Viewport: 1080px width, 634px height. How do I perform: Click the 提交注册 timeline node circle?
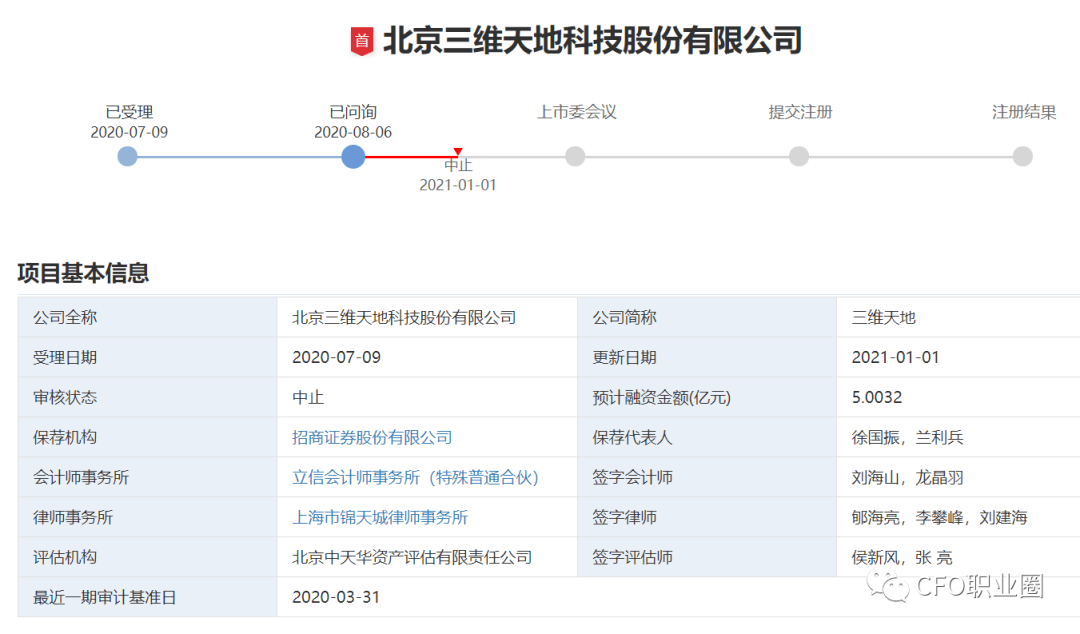point(798,156)
